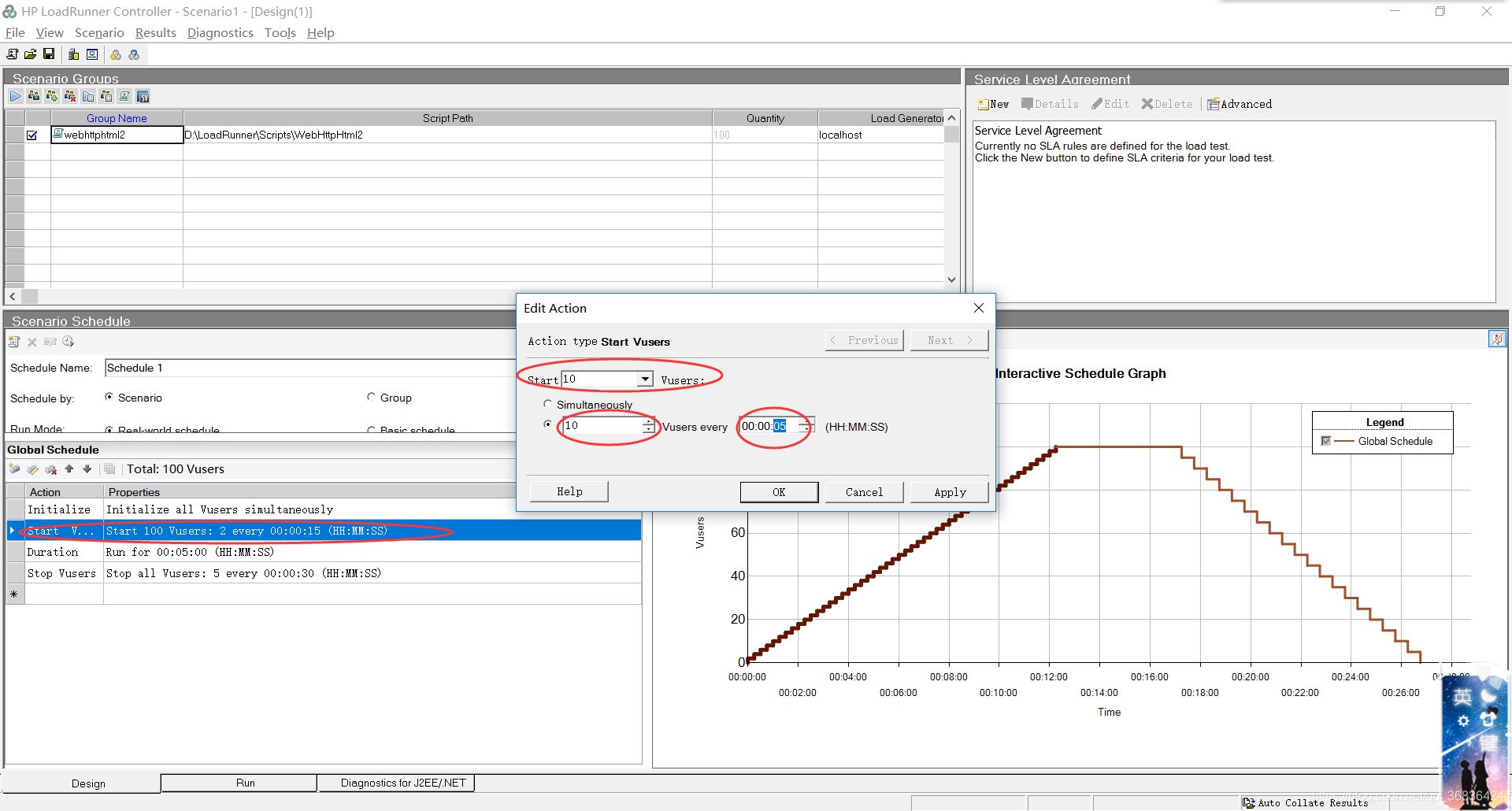Click the New Scenario toolbar icon
Screen dimensions: 1512x811
(x=12, y=54)
